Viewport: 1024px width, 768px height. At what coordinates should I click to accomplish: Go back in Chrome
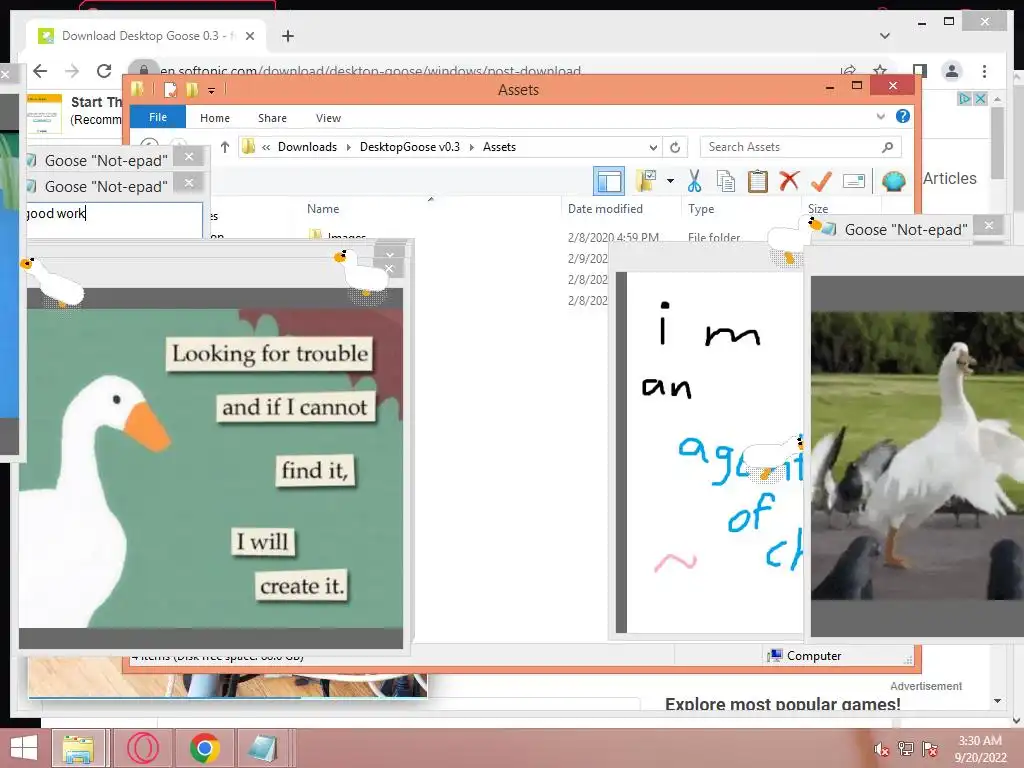[x=40, y=71]
